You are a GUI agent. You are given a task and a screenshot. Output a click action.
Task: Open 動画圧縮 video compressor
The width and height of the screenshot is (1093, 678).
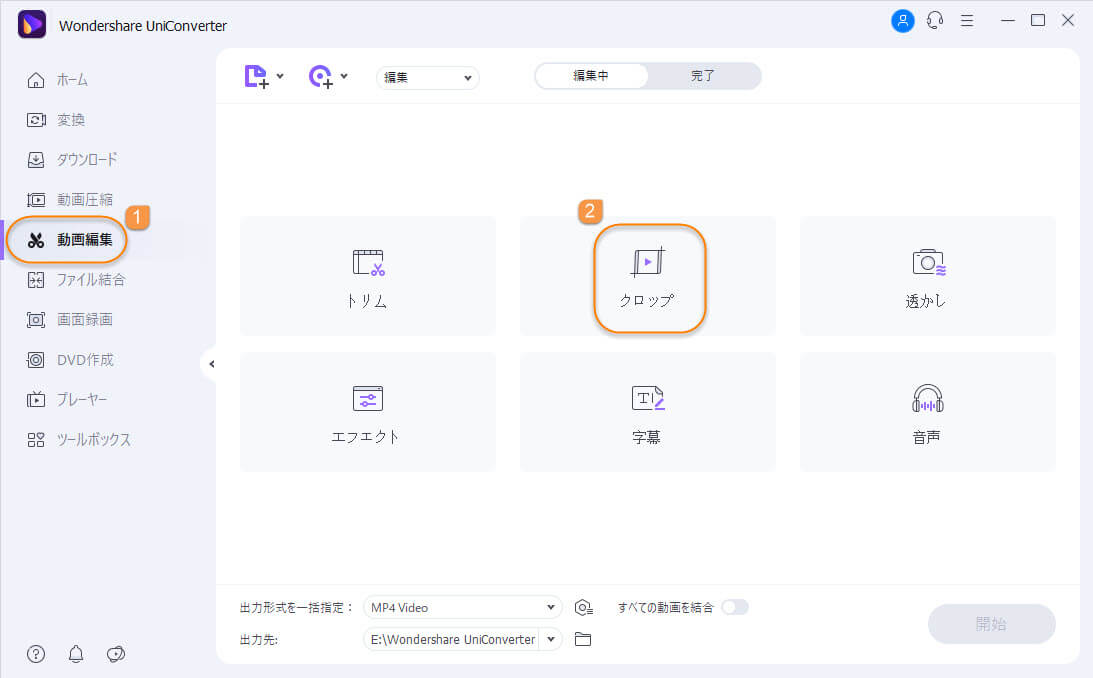point(70,200)
